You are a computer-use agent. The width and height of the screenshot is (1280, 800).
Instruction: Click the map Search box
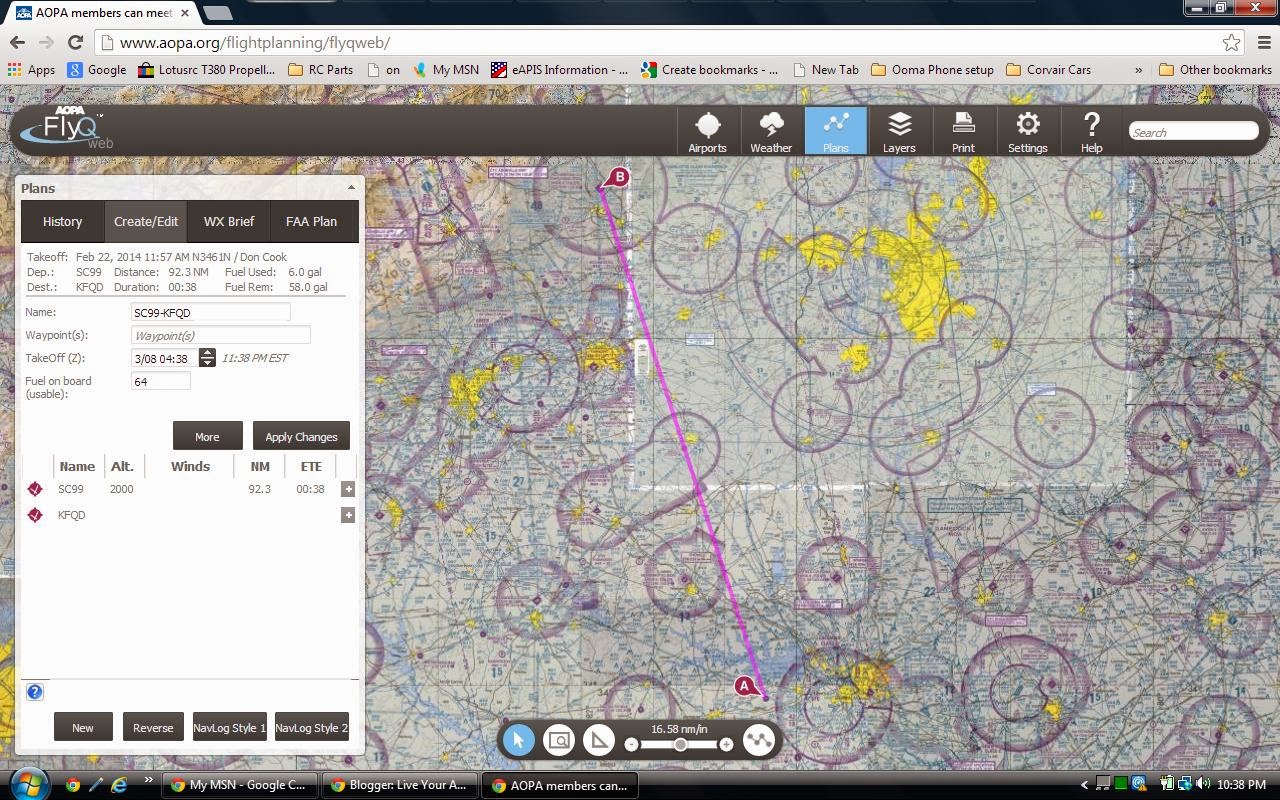(1193, 132)
